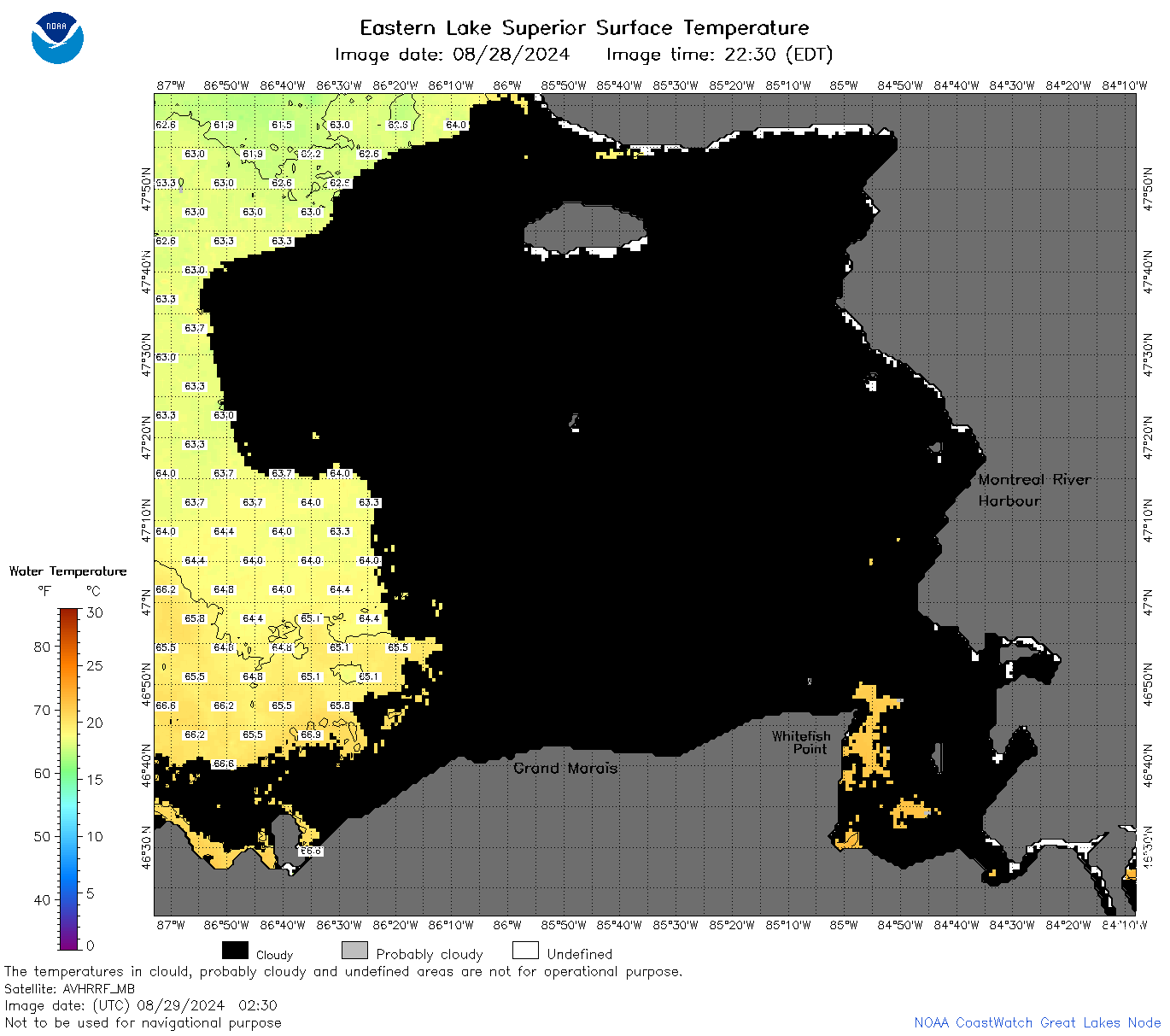
Task: Select the Image time 22:30 (EDT) text
Action: (719, 55)
